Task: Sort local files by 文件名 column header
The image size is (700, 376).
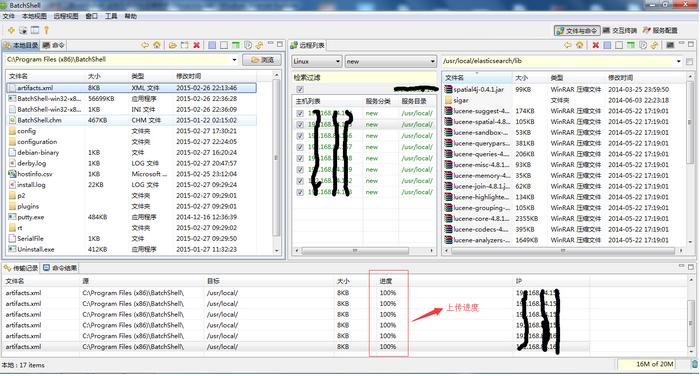Action: 45,76
